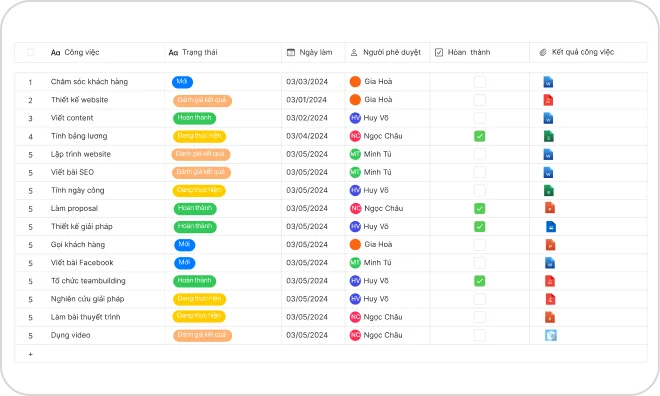The width and height of the screenshot is (660, 396).
Task: Click Gia Hoà avatar in Chăm sóc khách hàng row
Action: coord(355,82)
